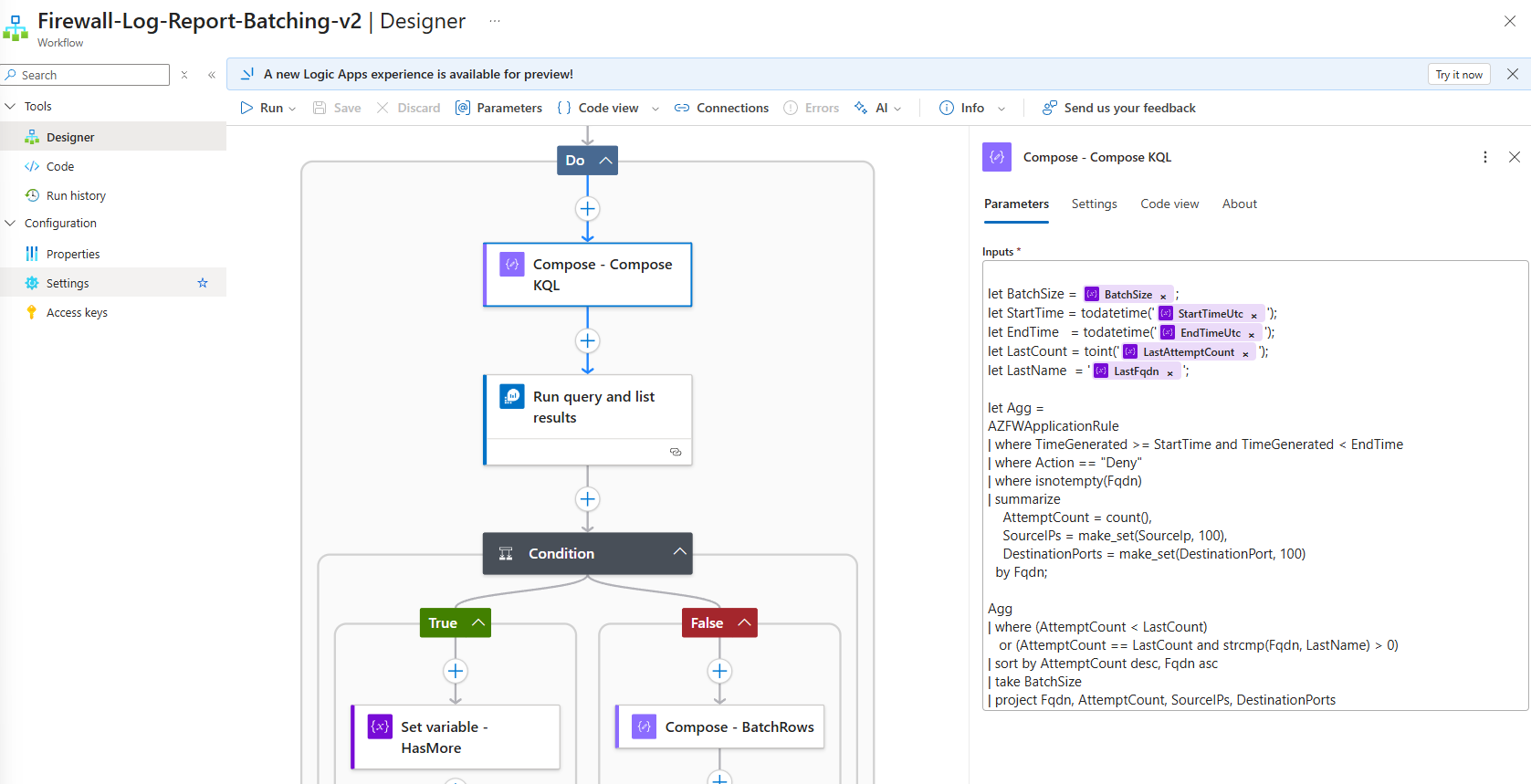Screen dimensions: 1531x784
Task: Open the Connections toolbar item
Action: pyautogui.click(x=721, y=108)
